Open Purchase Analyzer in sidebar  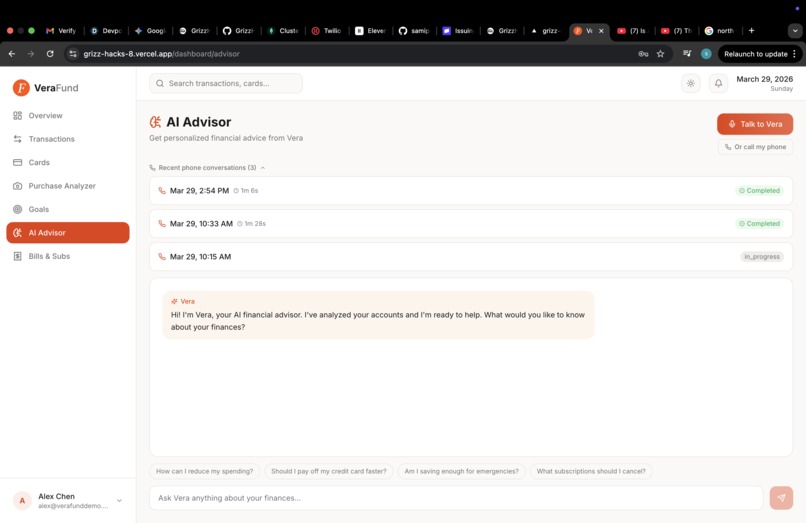click(x=68, y=186)
